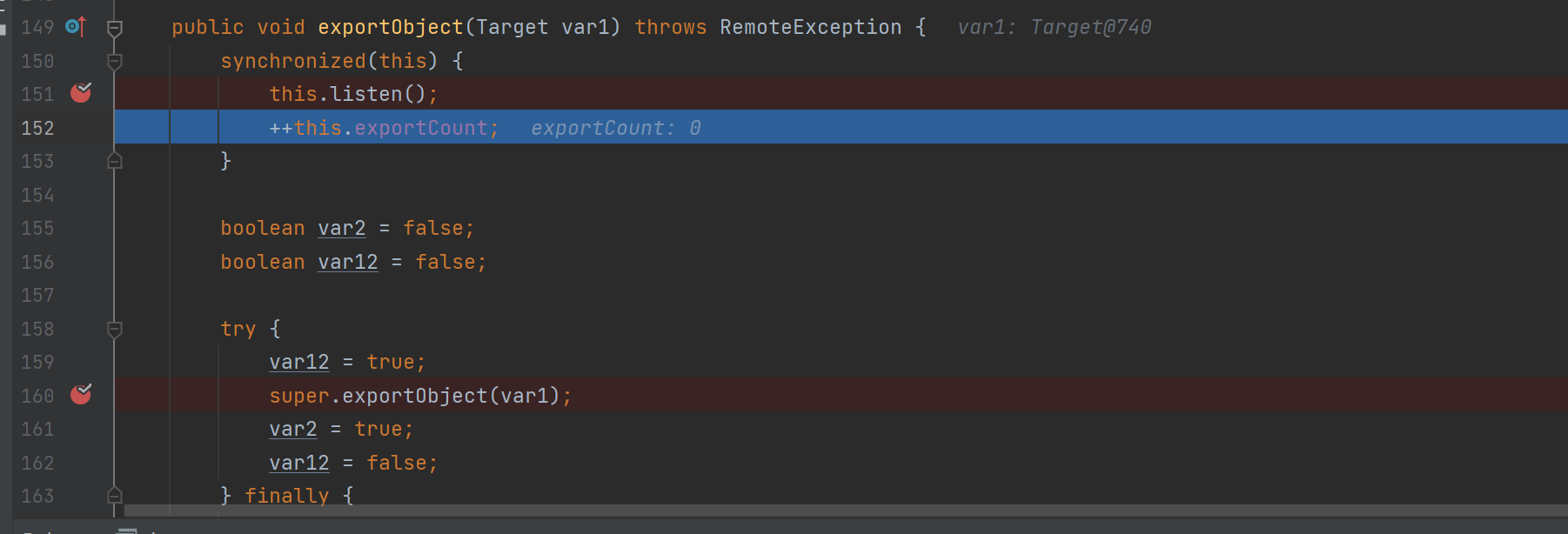
Task: Toggle the breakpoint on line 160
Action: (x=81, y=394)
